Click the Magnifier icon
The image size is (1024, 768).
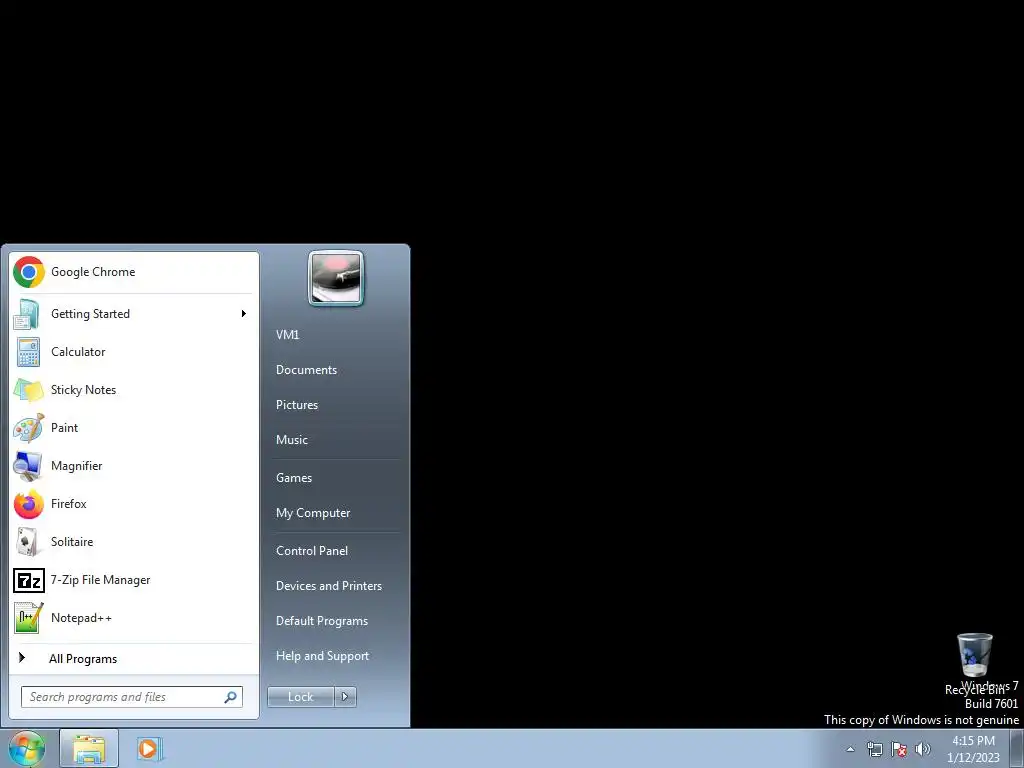click(28, 466)
